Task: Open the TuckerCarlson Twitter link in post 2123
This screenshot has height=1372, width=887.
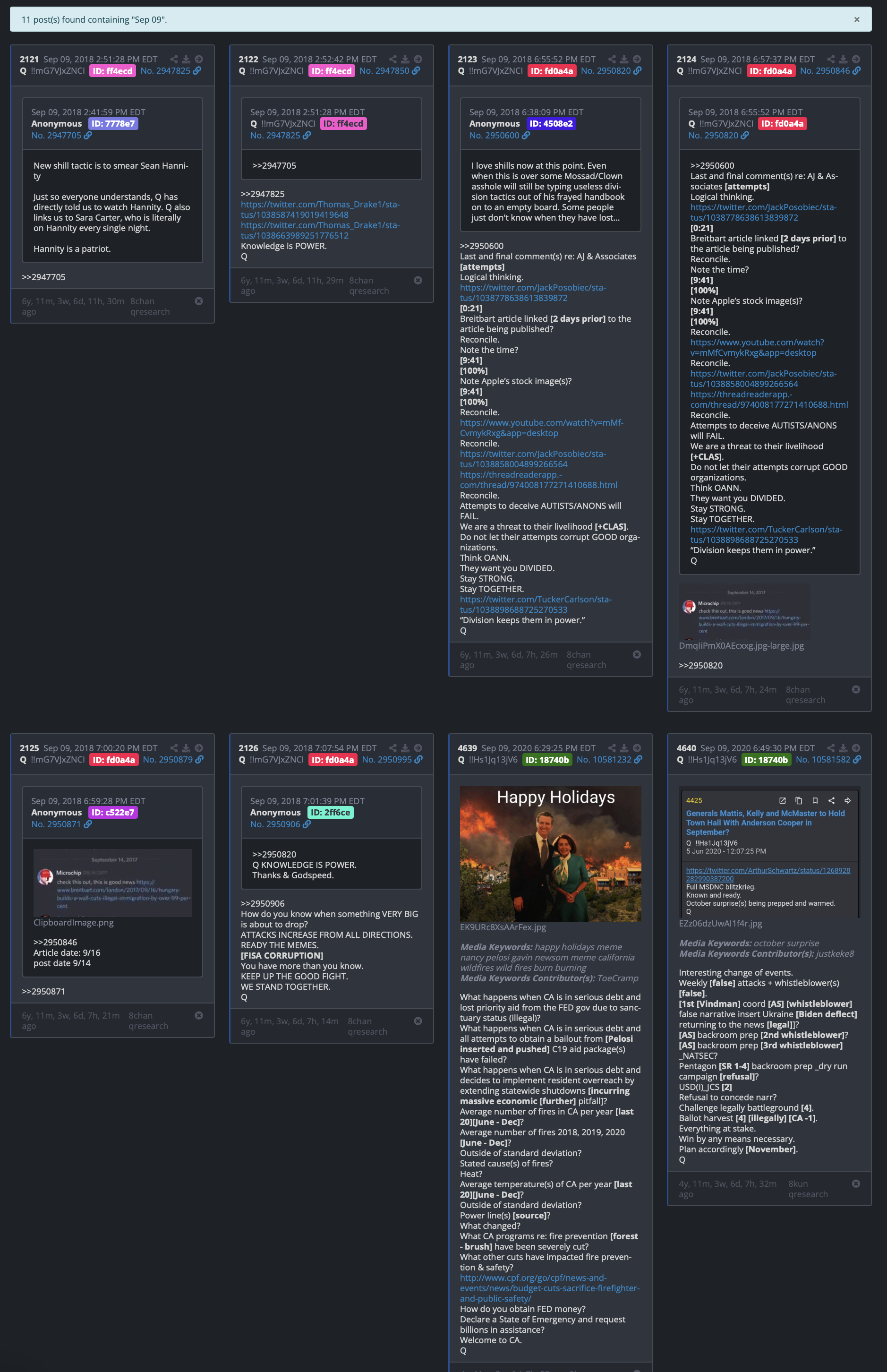Action: [x=536, y=605]
